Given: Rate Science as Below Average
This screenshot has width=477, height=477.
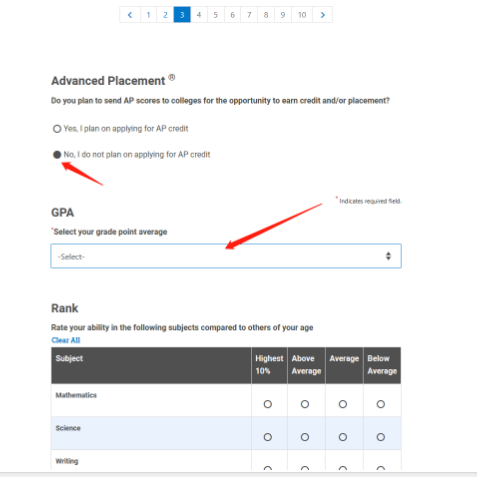Looking at the screenshot, I should (381, 437).
